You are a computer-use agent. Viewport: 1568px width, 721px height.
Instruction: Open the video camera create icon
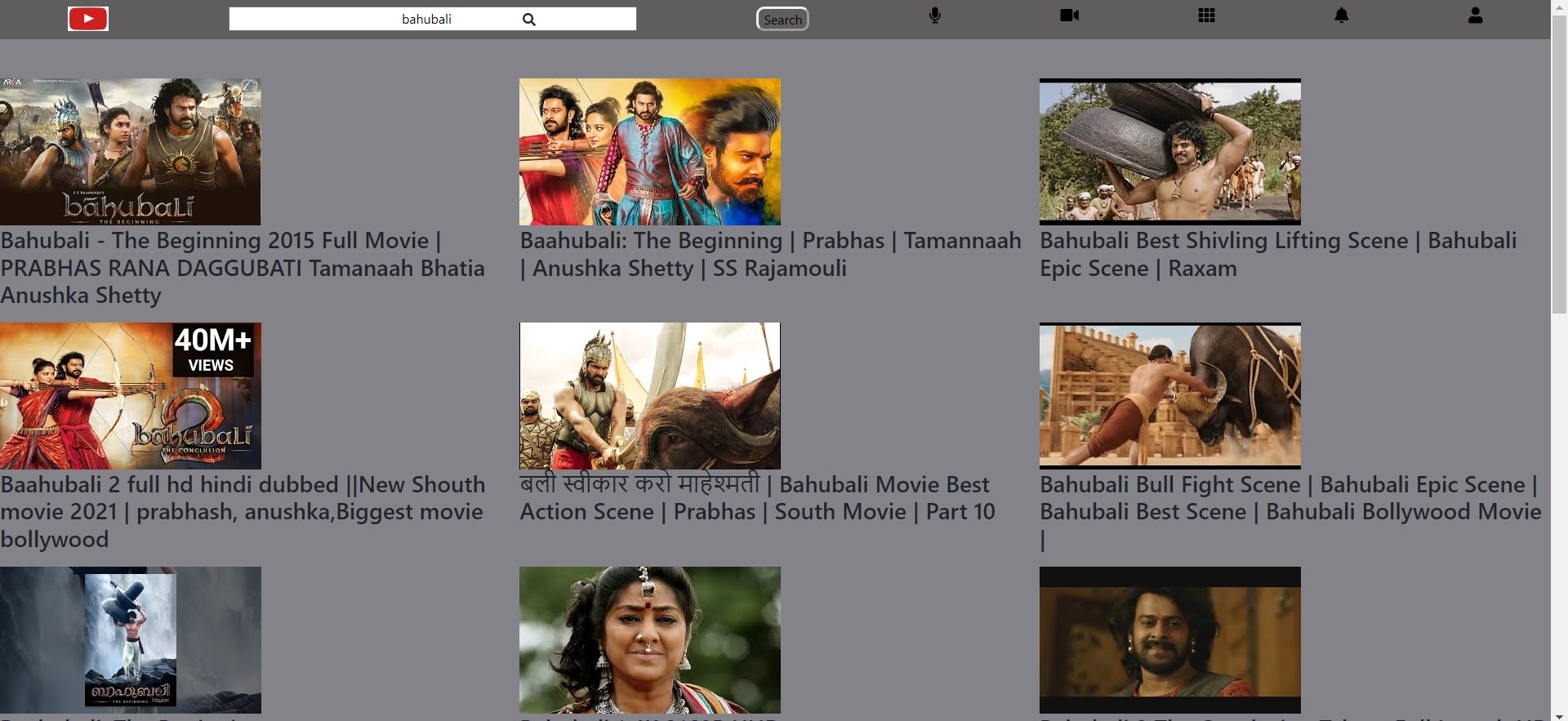[x=1069, y=16]
